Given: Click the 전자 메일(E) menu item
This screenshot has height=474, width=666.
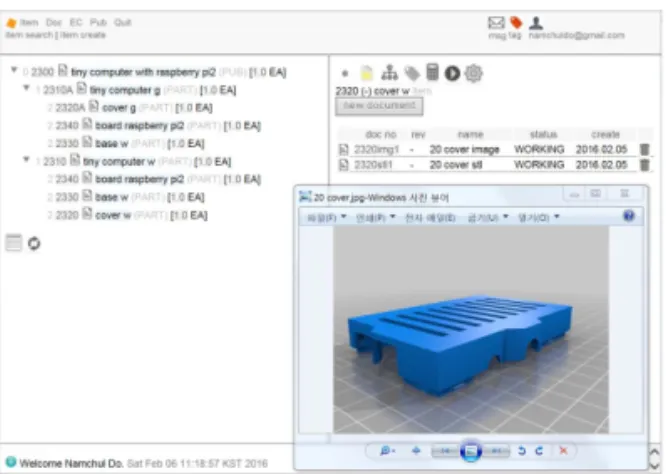Looking at the screenshot, I should click(x=430, y=218).
